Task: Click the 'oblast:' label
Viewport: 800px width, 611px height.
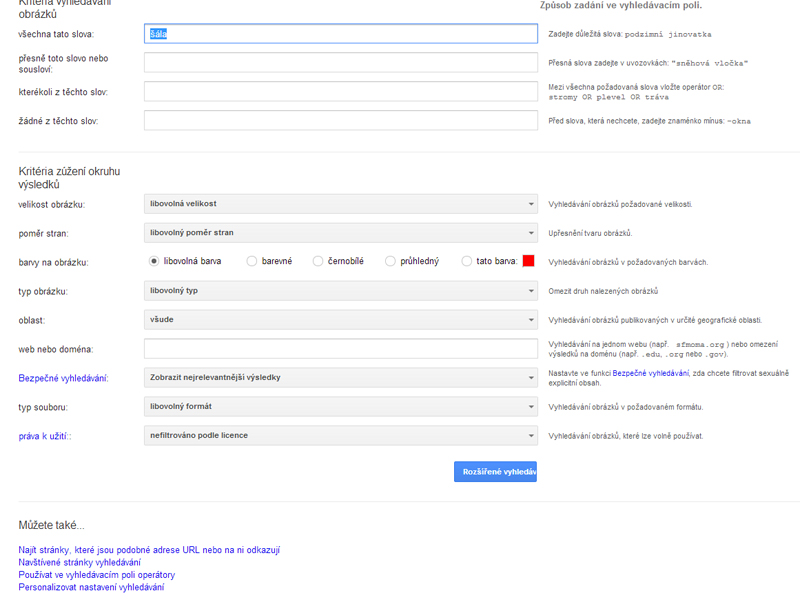Action: (32, 320)
